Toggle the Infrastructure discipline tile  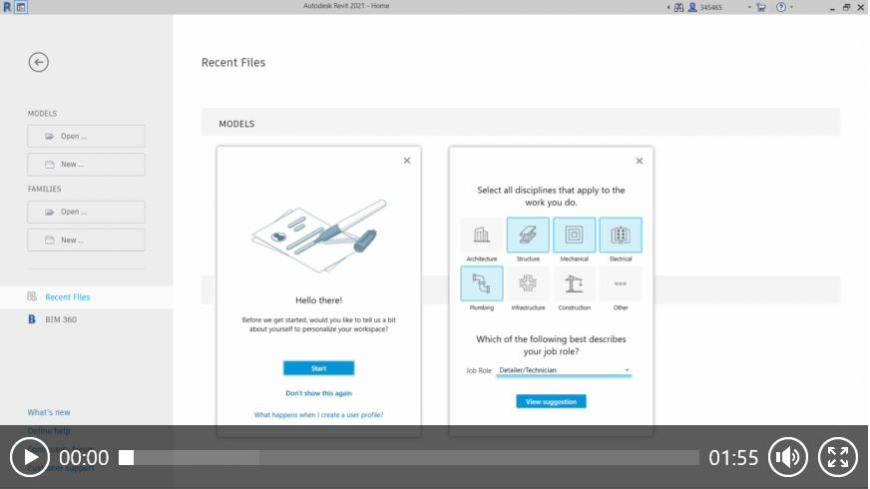pyautogui.click(x=528, y=284)
